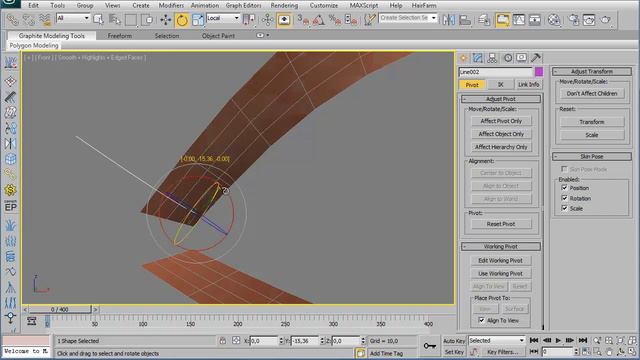Select the Select and Rotate tool
Image resolution: width=640 pixels, height=360 pixels.
(x=182, y=20)
